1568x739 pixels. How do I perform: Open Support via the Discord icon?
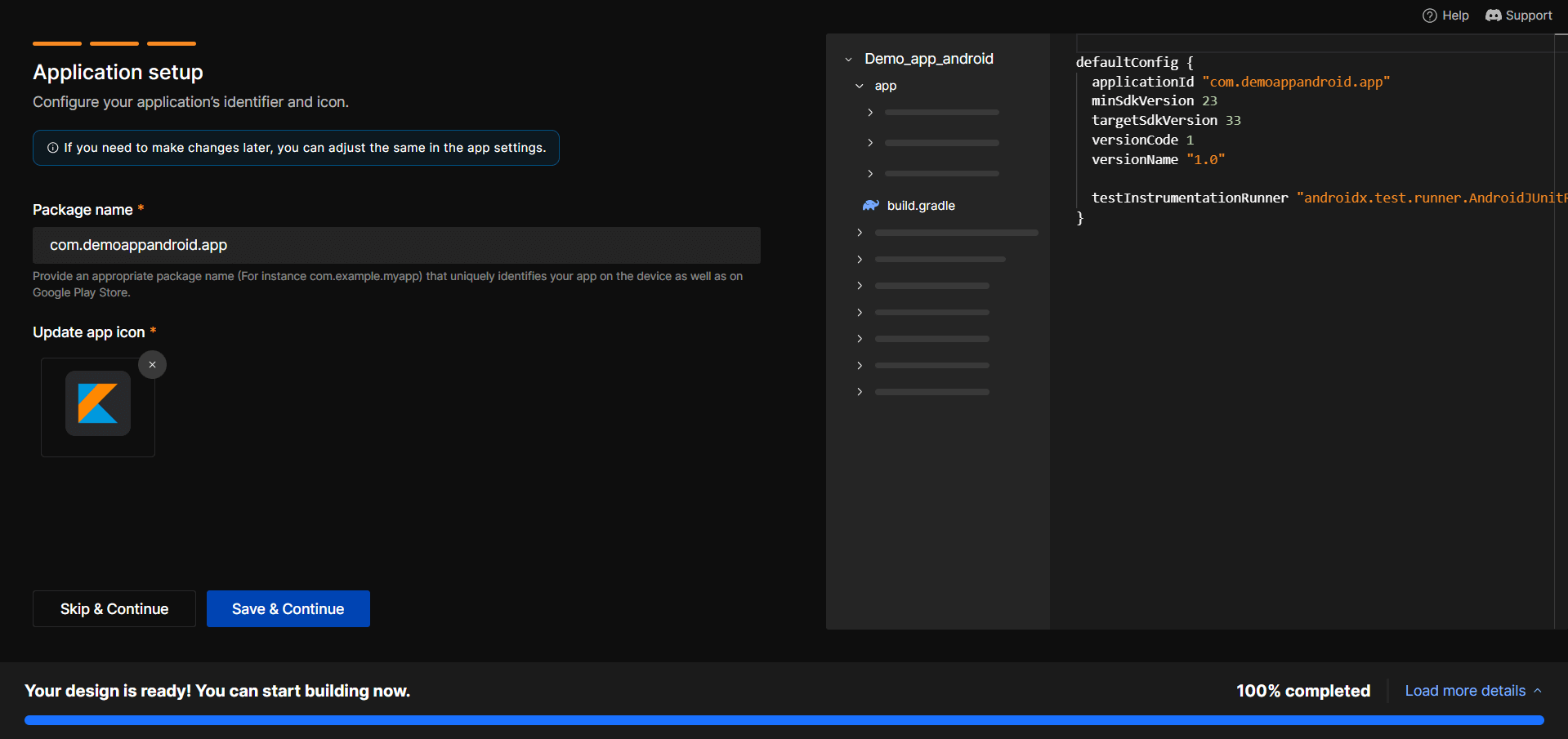(x=1493, y=16)
